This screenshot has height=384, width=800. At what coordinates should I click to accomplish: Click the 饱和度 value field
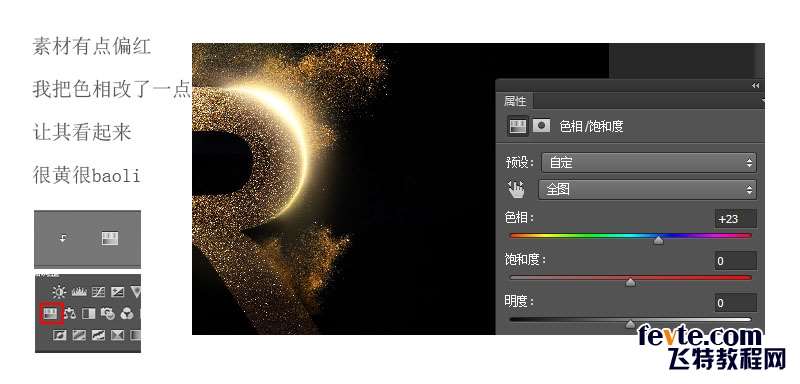pyautogui.click(x=735, y=261)
